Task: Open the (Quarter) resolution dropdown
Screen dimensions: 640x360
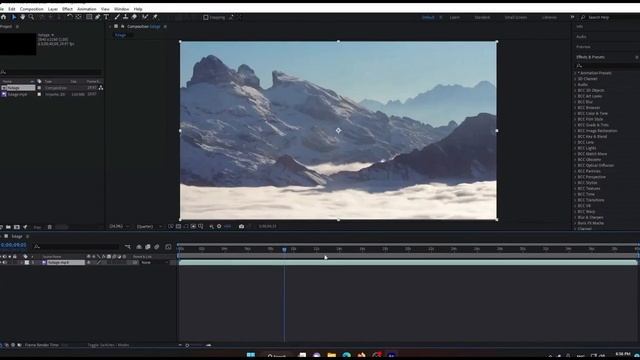Action: 149,227
